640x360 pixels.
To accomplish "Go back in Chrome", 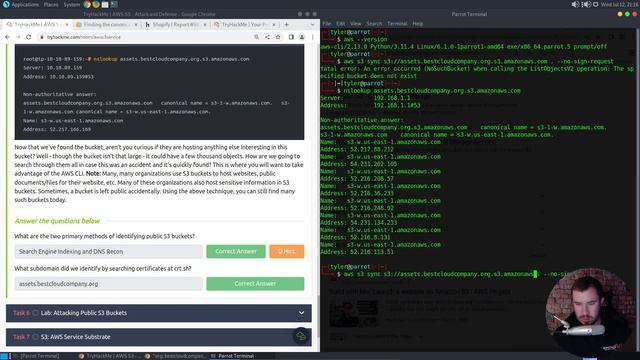I will tap(7, 37).
